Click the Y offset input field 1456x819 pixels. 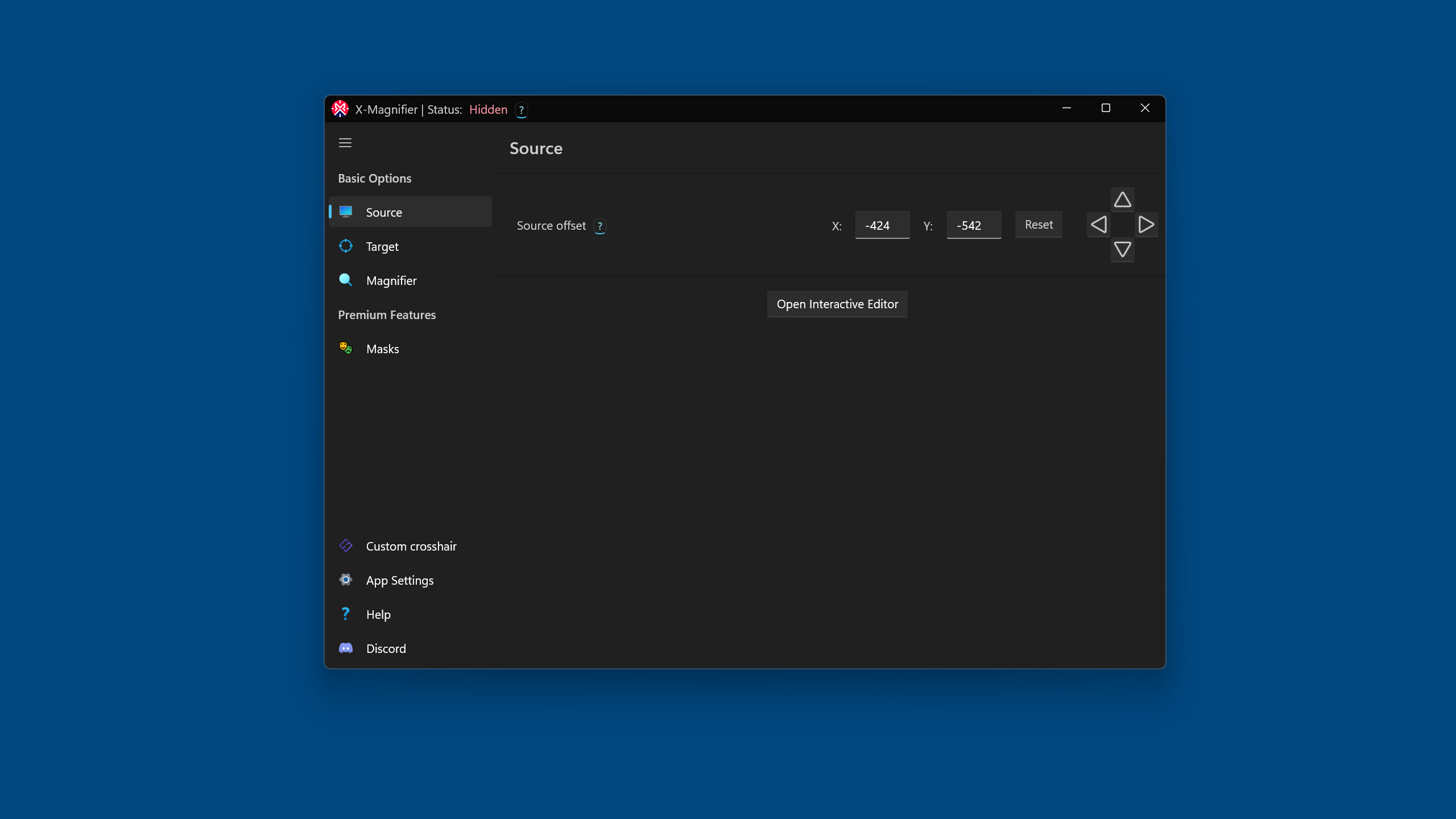pos(973,225)
